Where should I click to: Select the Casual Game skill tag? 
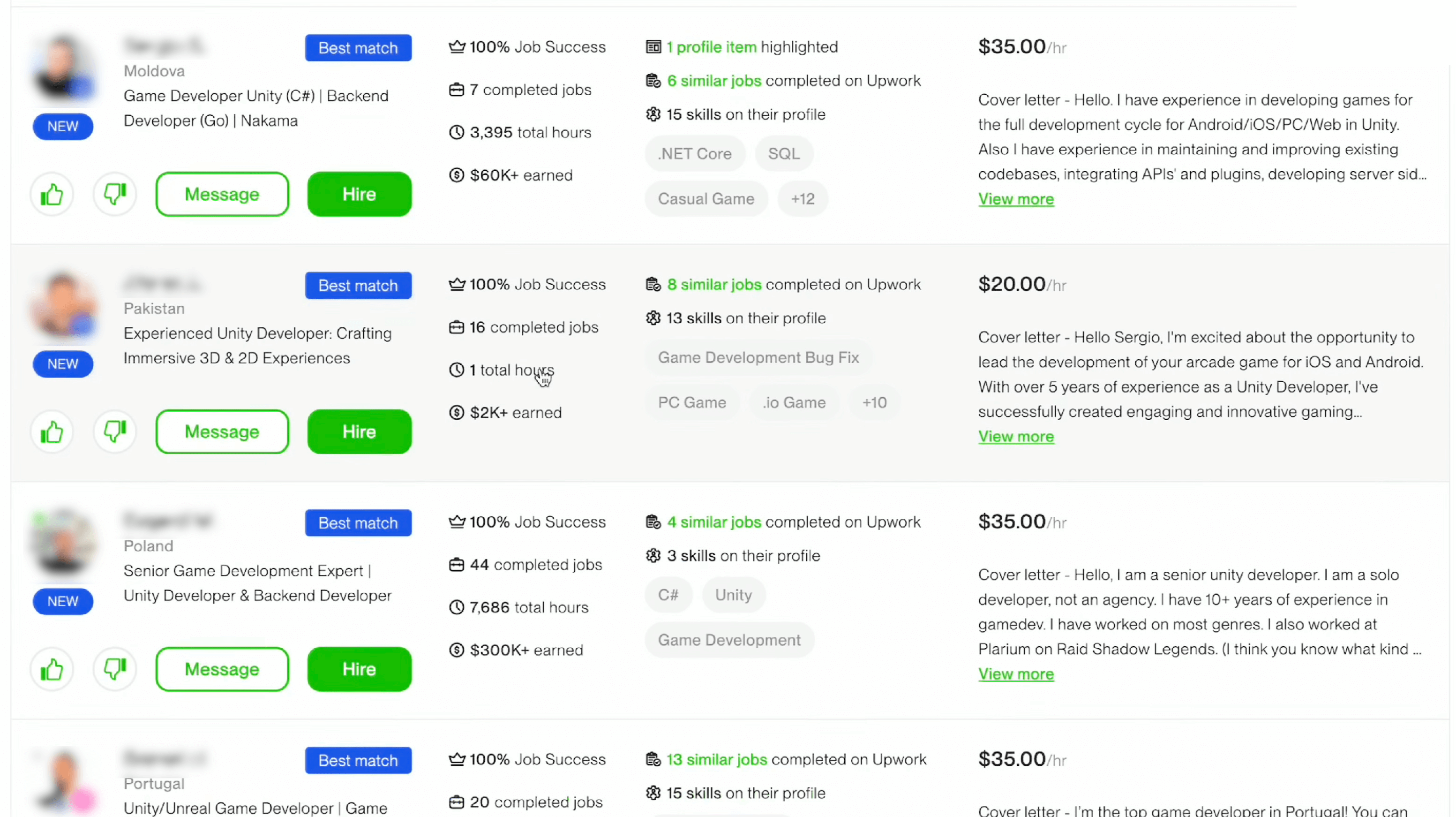706,199
